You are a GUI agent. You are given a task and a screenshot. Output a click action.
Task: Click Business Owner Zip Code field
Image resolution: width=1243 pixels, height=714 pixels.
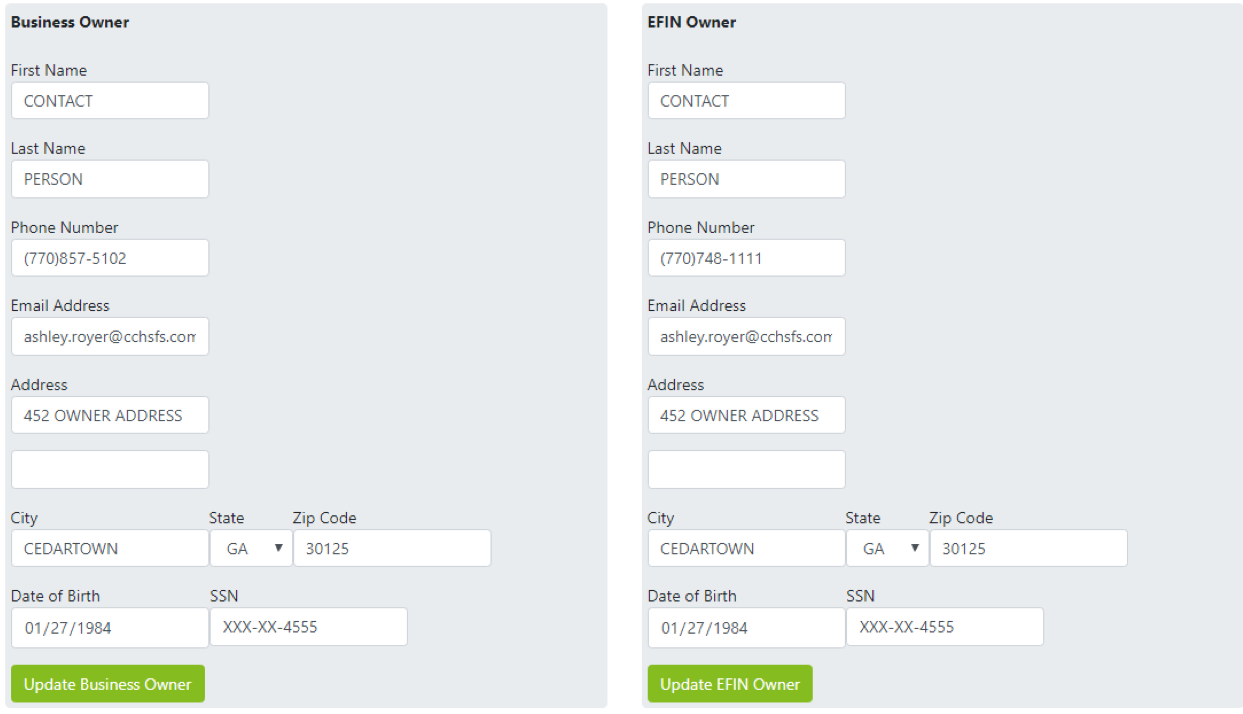click(x=392, y=548)
